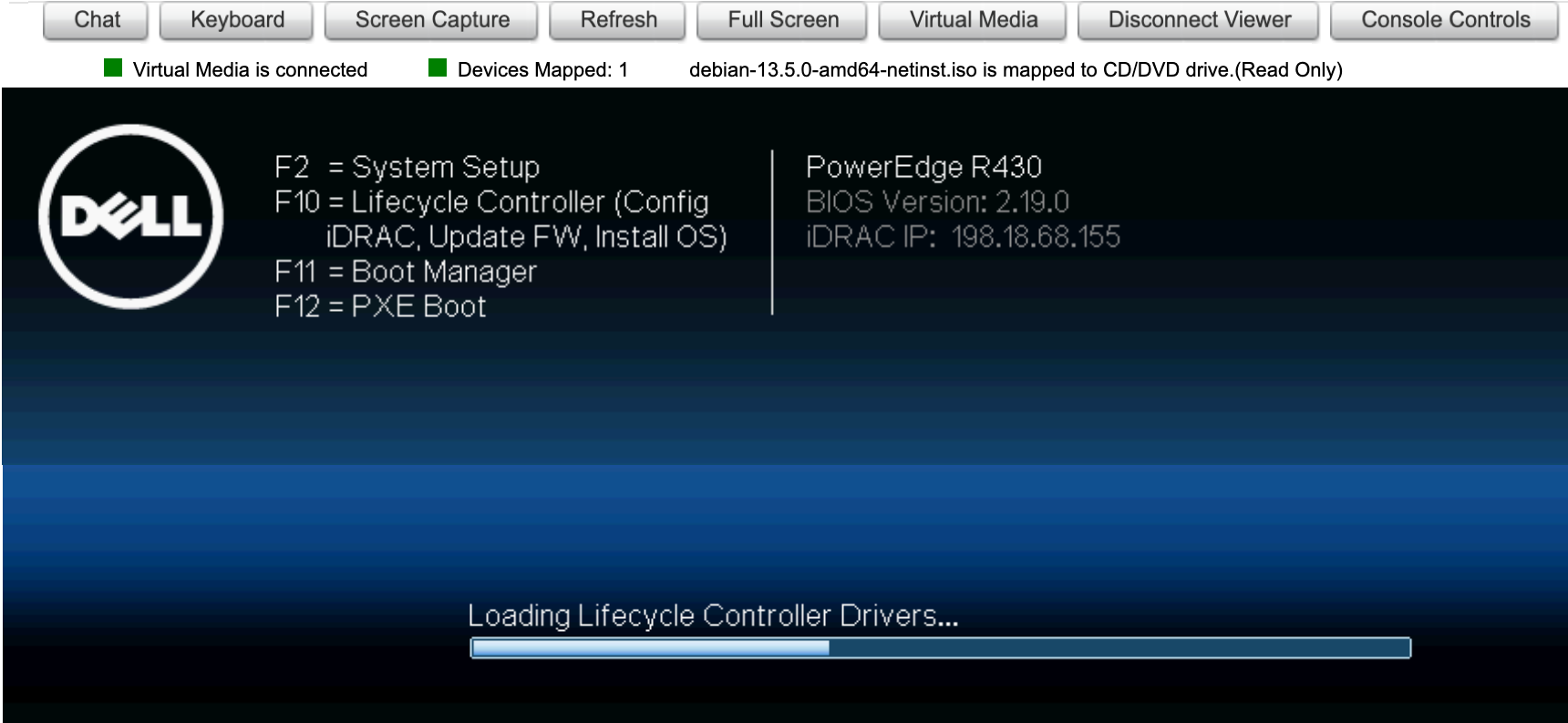Click the 'BIOS Version: 2.19.0' text
The height and width of the screenshot is (723, 1568).
pyautogui.click(x=937, y=201)
